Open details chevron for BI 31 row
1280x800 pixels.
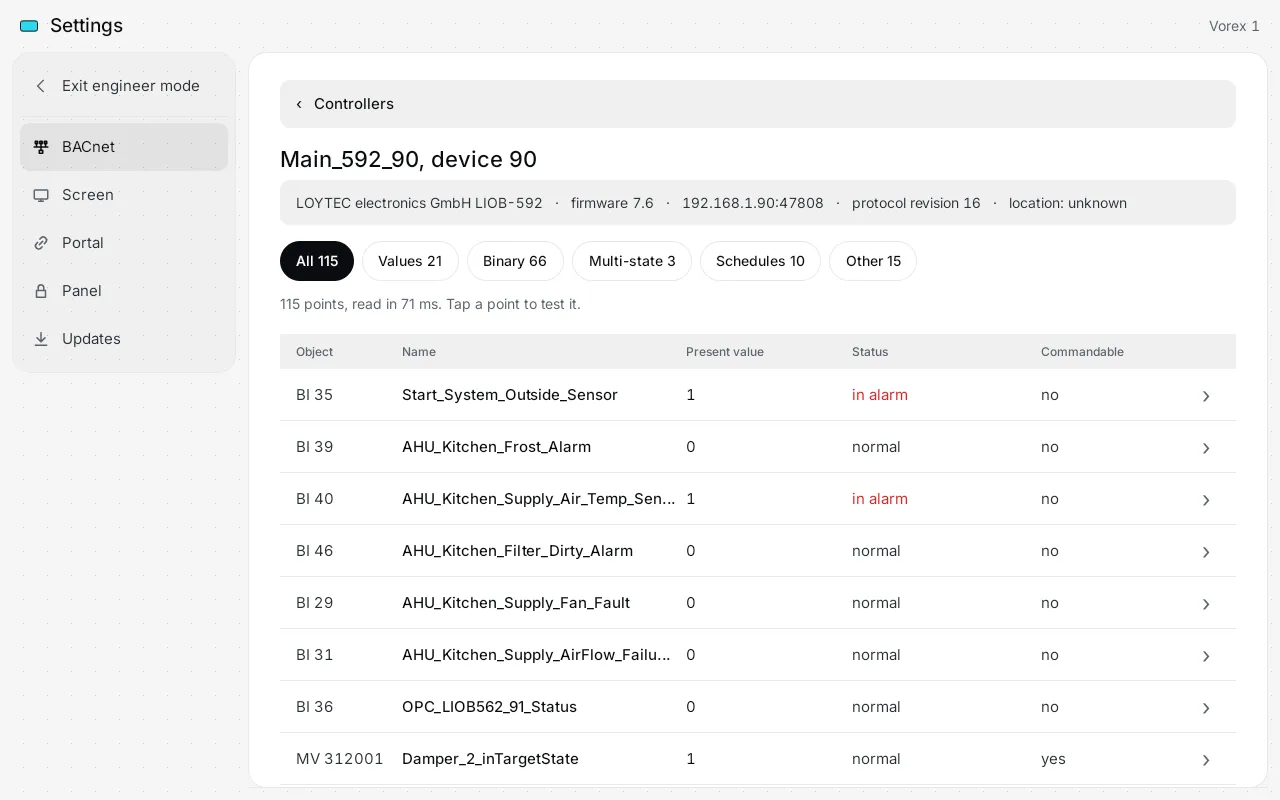click(1206, 656)
